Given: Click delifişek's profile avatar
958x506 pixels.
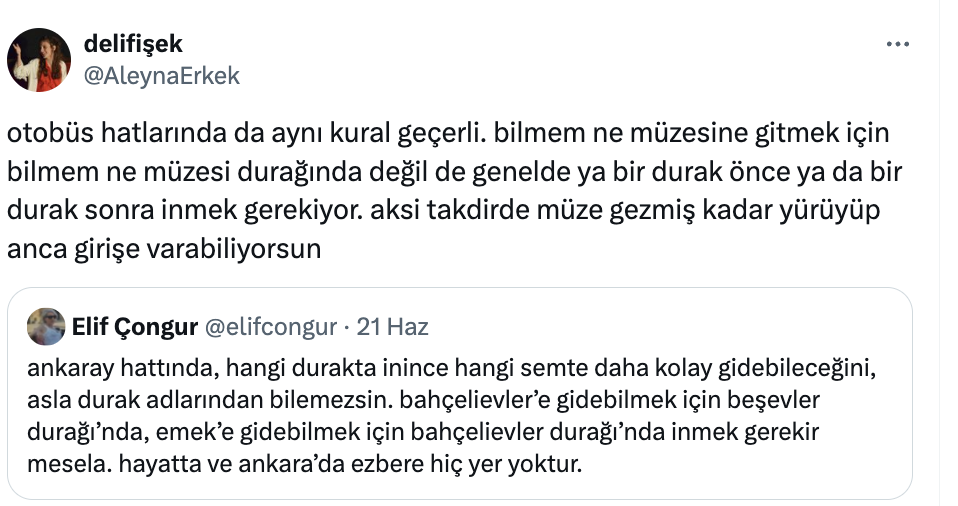Looking at the screenshot, I should [39, 60].
